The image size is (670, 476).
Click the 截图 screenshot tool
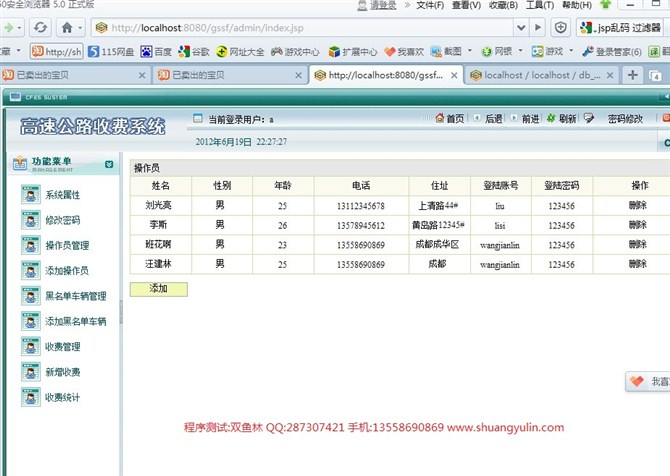tap(446, 52)
